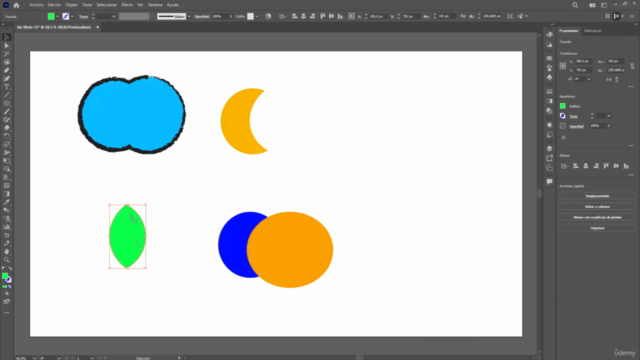
Task: Open the Recolor Artwork wheel icon
Action: [268, 16]
